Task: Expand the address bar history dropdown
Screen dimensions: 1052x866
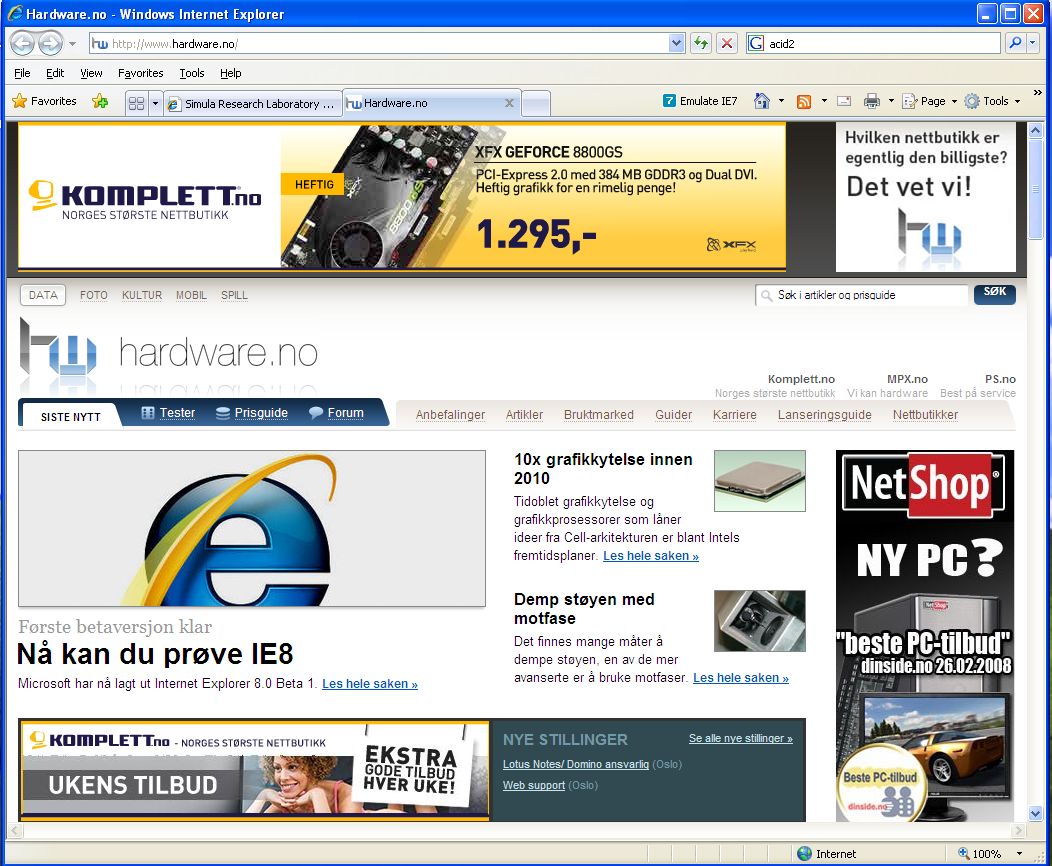Action: coord(676,44)
